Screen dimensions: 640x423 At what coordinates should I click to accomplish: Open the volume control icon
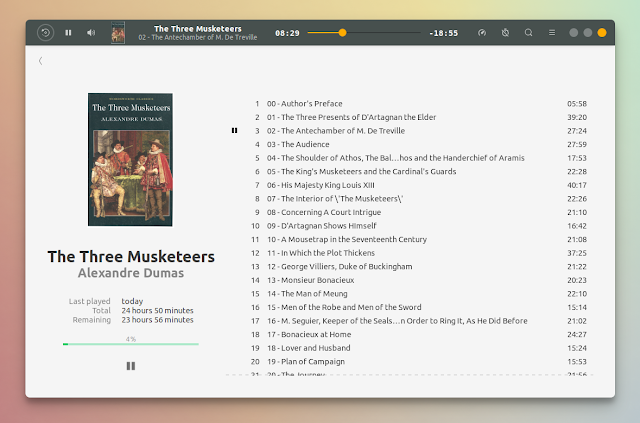pyautogui.click(x=91, y=33)
